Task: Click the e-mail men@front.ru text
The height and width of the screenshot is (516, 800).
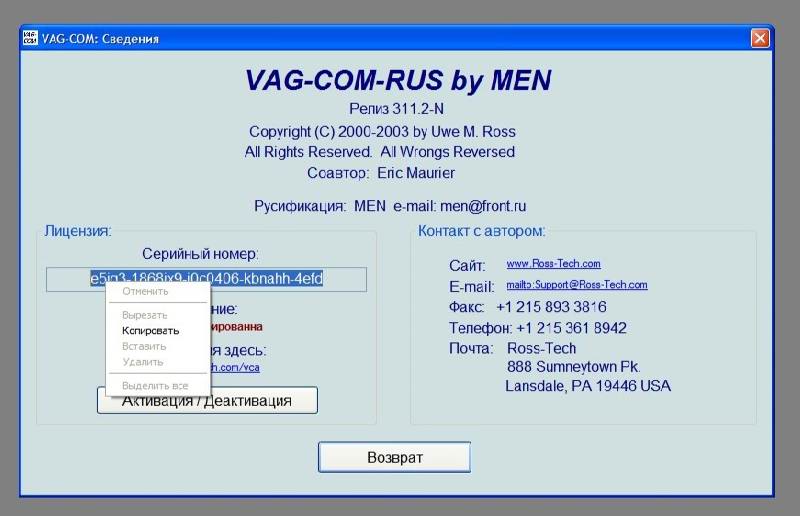Action: [x=459, y=206]
